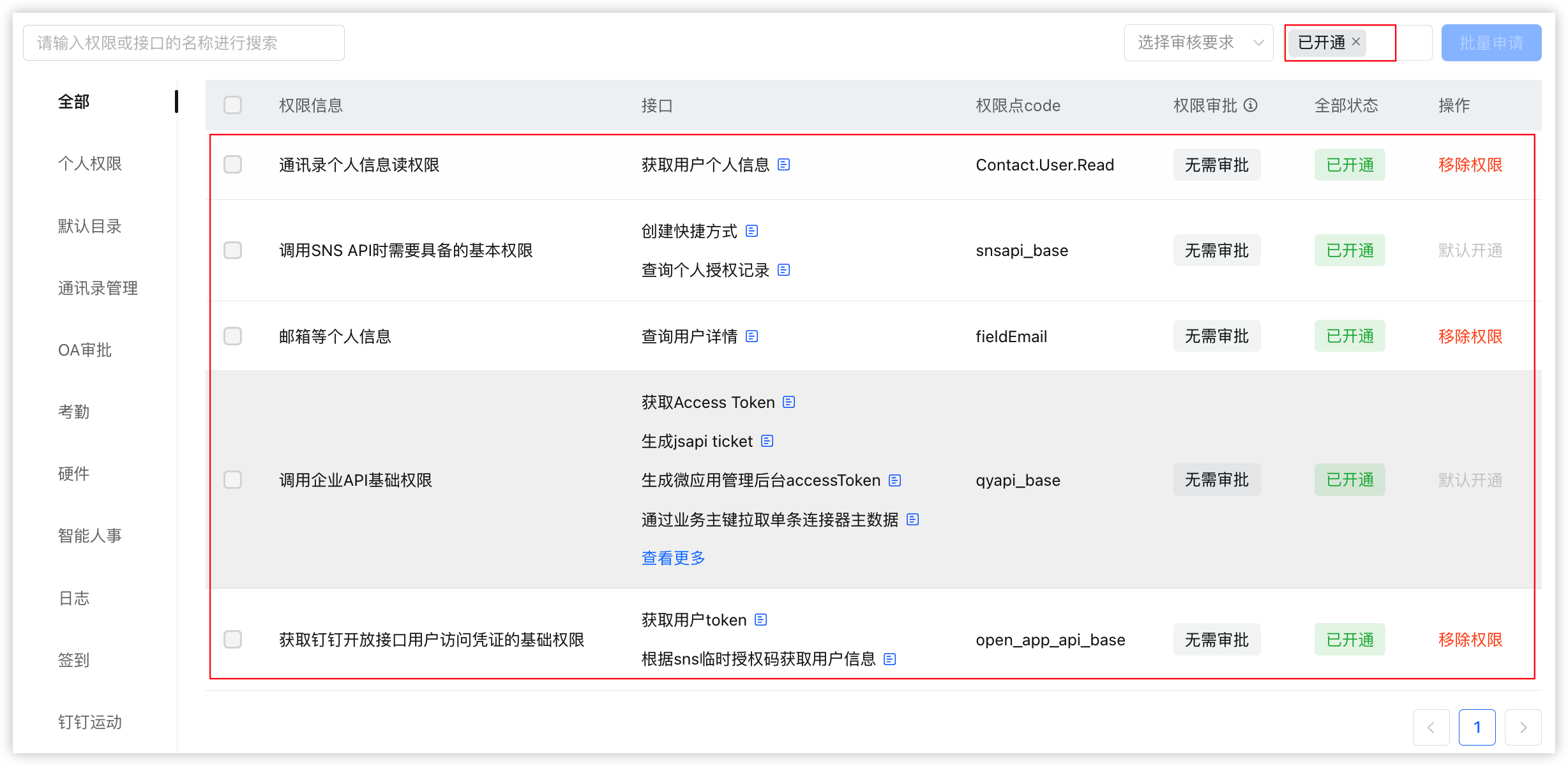This screenshot has width=1568, height=766.
Task: Check the 通讯录个人信息读权限 row checkbox
Action: [233, 165]
